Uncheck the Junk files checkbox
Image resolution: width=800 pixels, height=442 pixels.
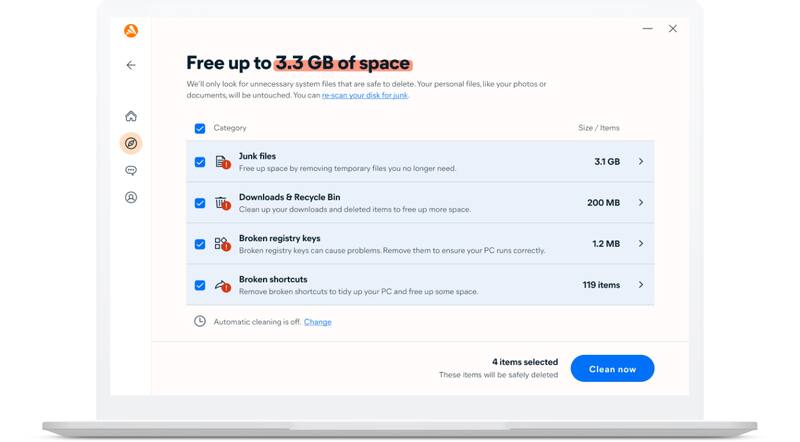(x=200, y=162)
